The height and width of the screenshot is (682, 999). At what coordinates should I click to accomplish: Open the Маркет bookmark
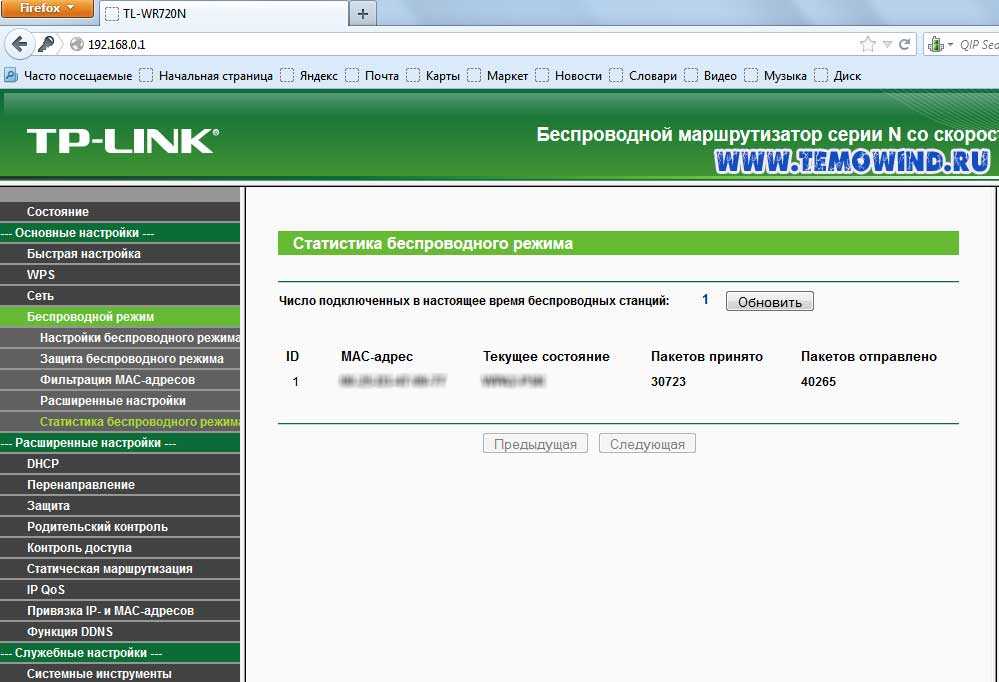coord(498,76)
